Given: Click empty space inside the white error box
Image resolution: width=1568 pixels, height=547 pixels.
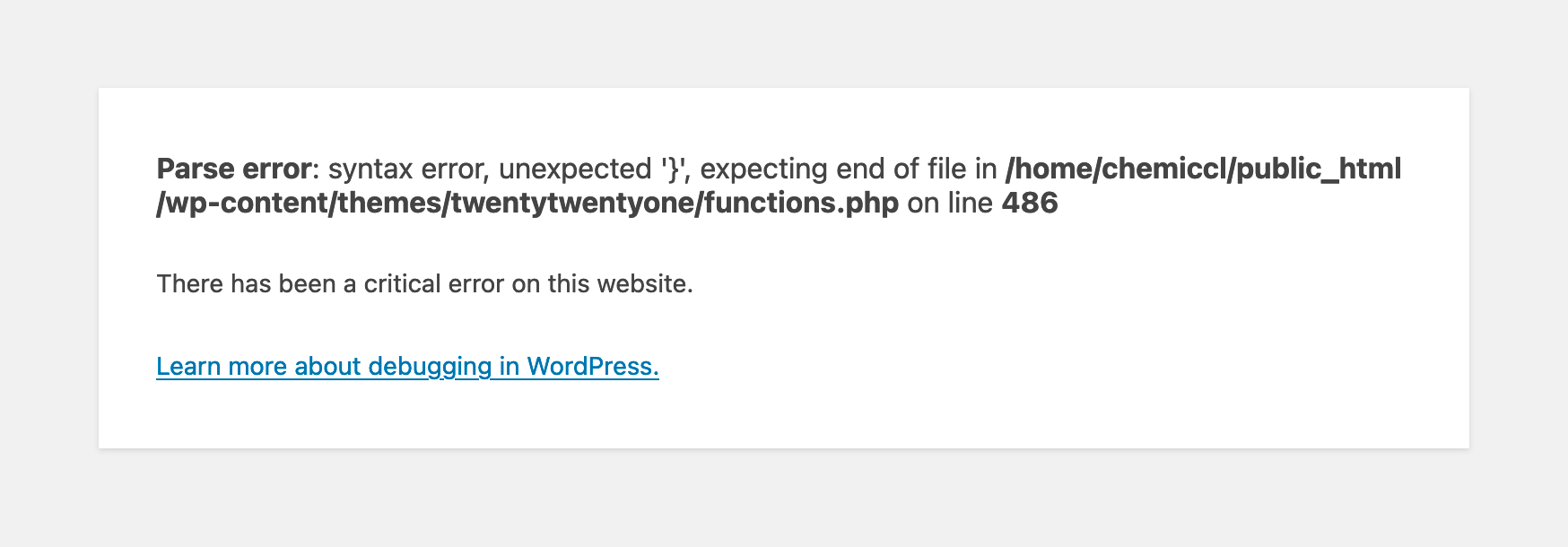Looking at the screenshot, I should 1076,359.
